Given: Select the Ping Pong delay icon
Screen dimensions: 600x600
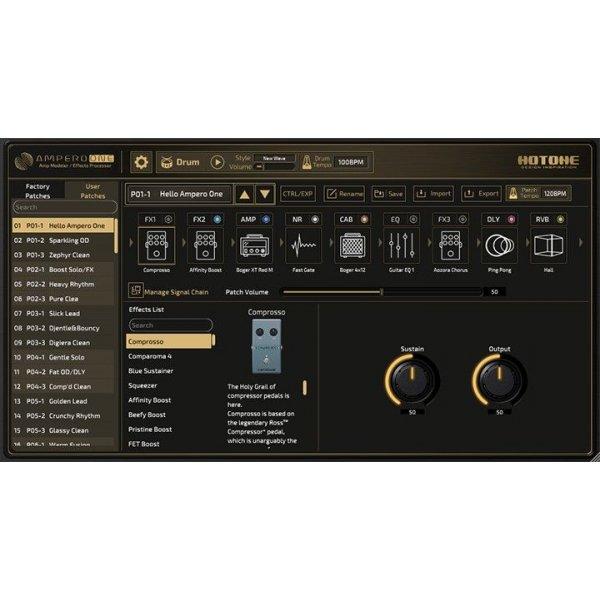Looking at the screenshot, I should pyautogui.click(x=497, y=245).
